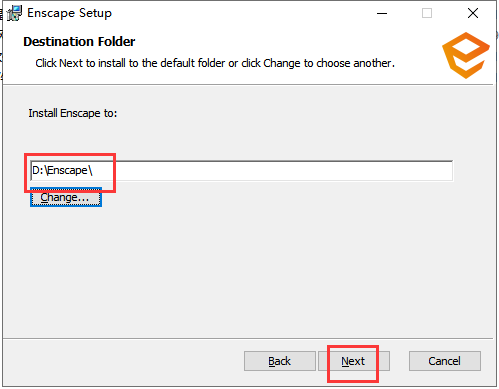This screenshot has width=499, height=389.
Task: Click the orange Enscape logo
Action: (466, 55)
